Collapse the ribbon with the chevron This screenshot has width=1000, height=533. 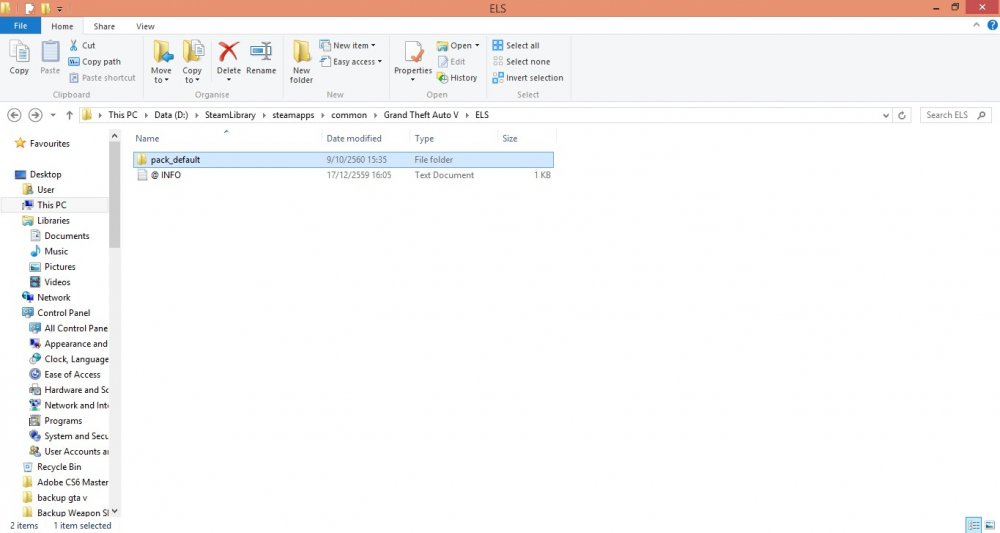click(976, 26)
